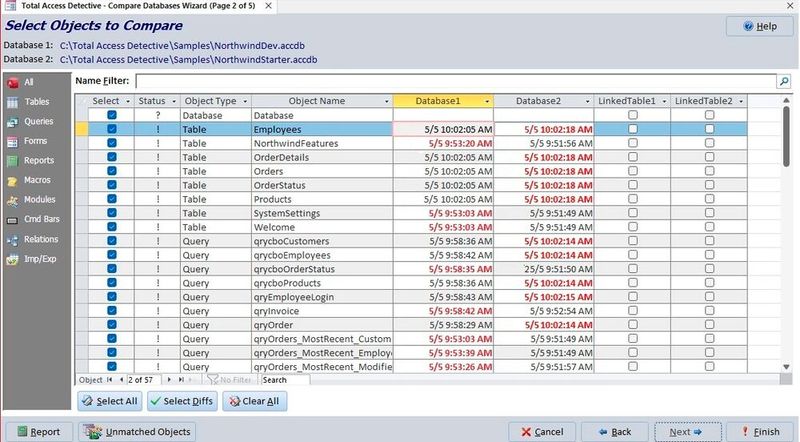The image size is (800, 442).
Task: Click the Unmatched Objects button
Action: [x=137, y=432]
